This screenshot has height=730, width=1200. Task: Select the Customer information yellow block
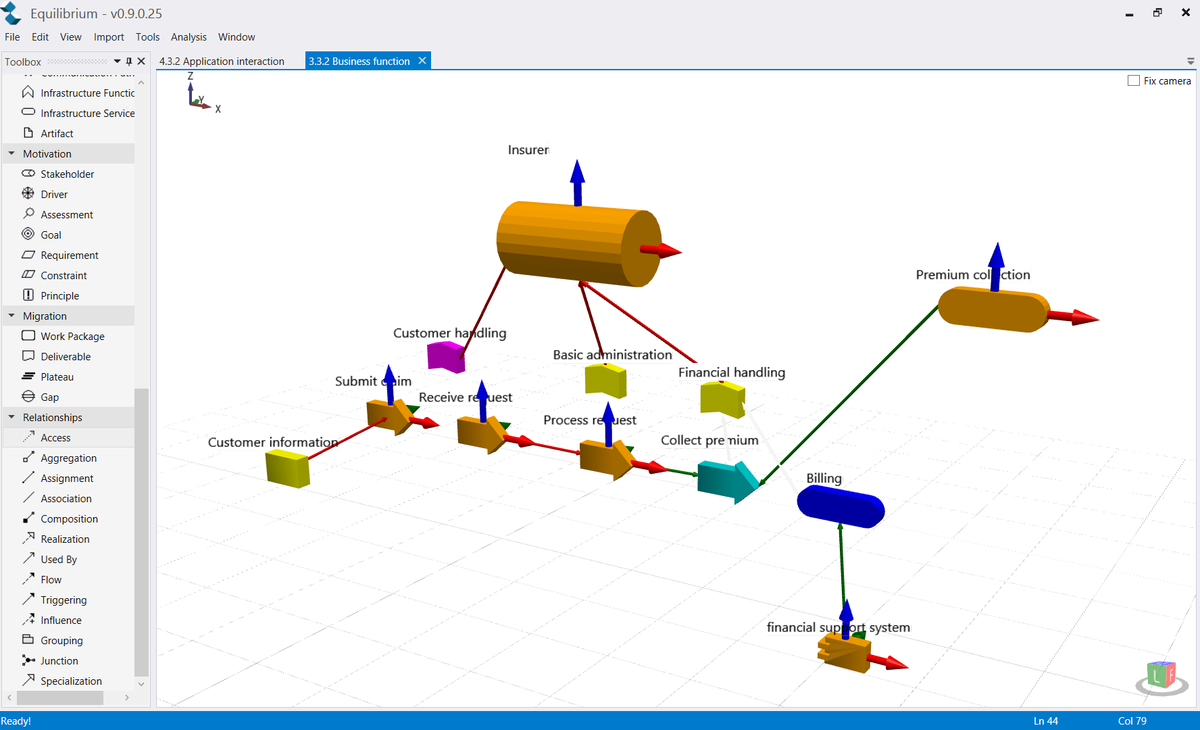pos(288,468)
